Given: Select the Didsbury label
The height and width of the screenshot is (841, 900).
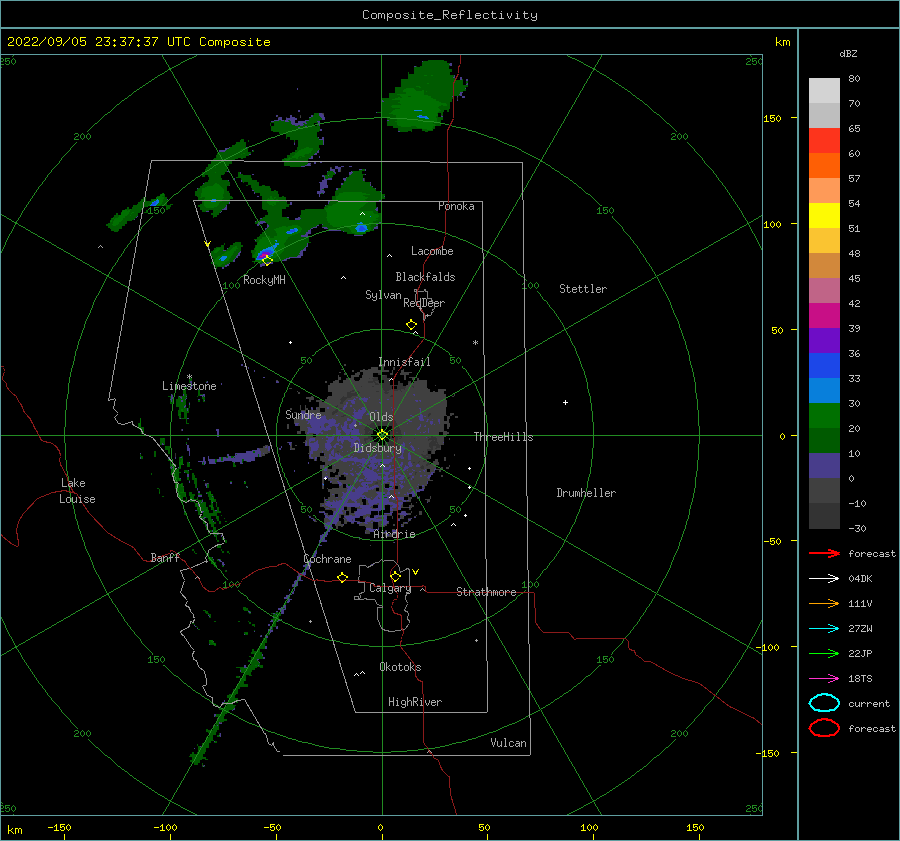Looking at the screenshot, I should 378,448.
